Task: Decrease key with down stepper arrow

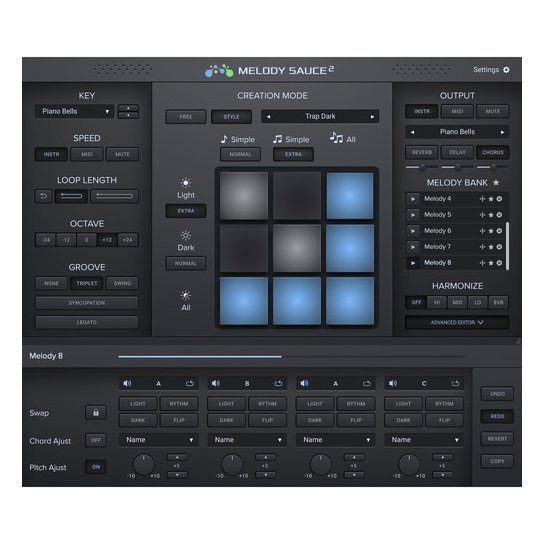Action: (128, 115)
